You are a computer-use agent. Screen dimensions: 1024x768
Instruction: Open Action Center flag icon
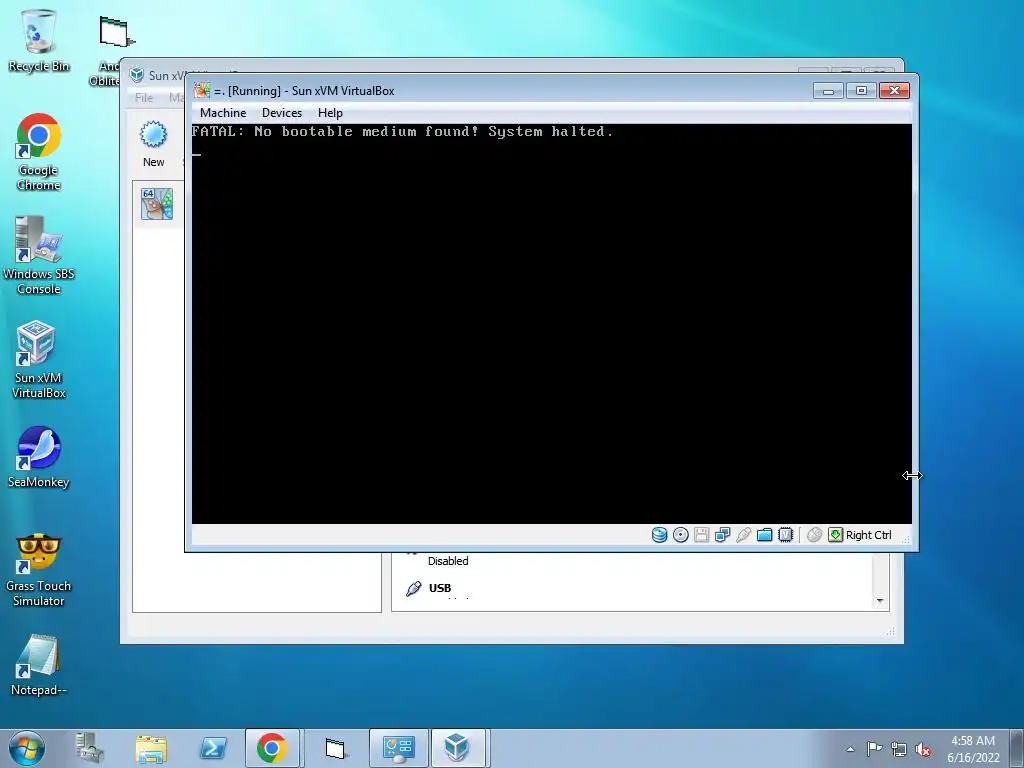click(874, 749)
